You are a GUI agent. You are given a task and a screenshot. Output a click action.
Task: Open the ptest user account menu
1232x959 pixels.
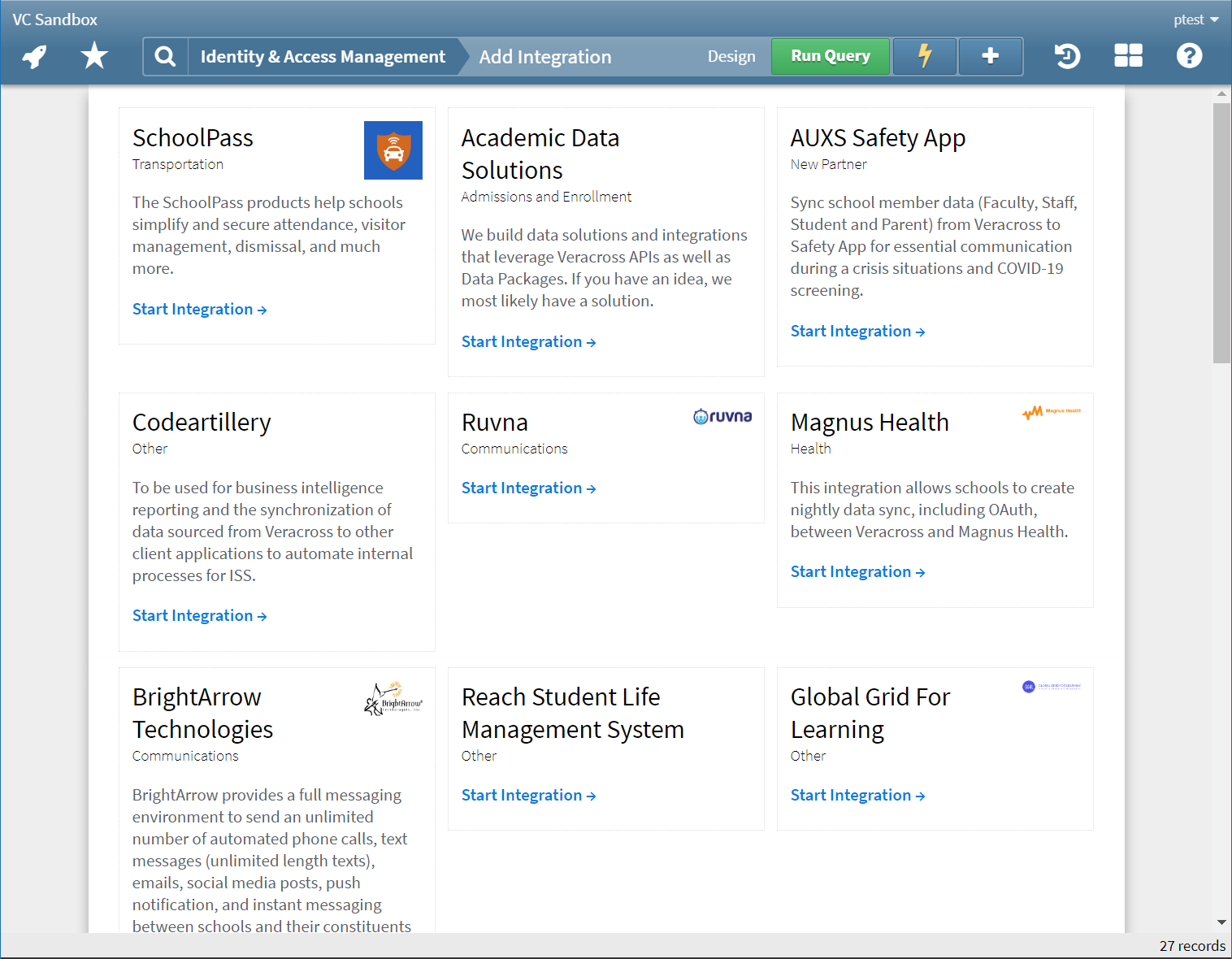coord(1195,19)
